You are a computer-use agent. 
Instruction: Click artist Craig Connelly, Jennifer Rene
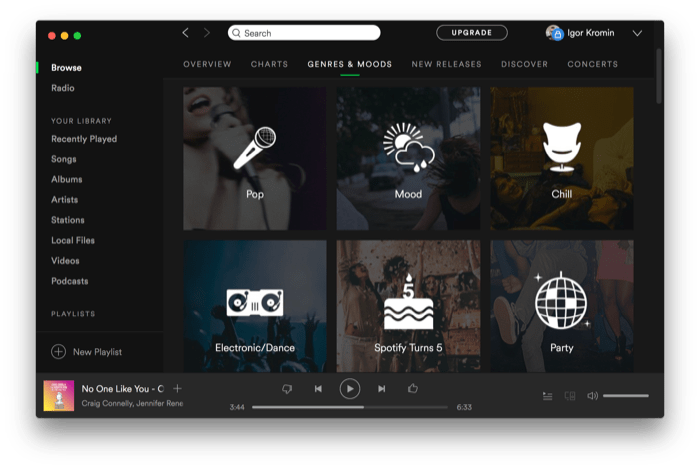tap(132, 403)
